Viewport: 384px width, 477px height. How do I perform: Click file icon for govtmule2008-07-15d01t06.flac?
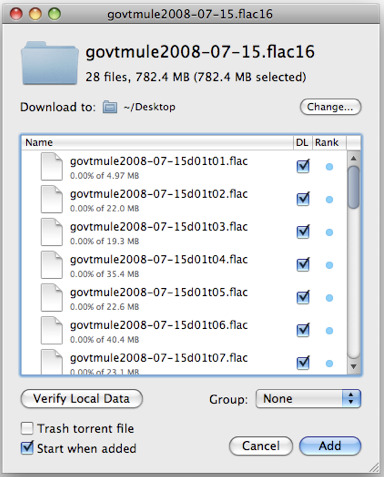click(x=52, y=330)
